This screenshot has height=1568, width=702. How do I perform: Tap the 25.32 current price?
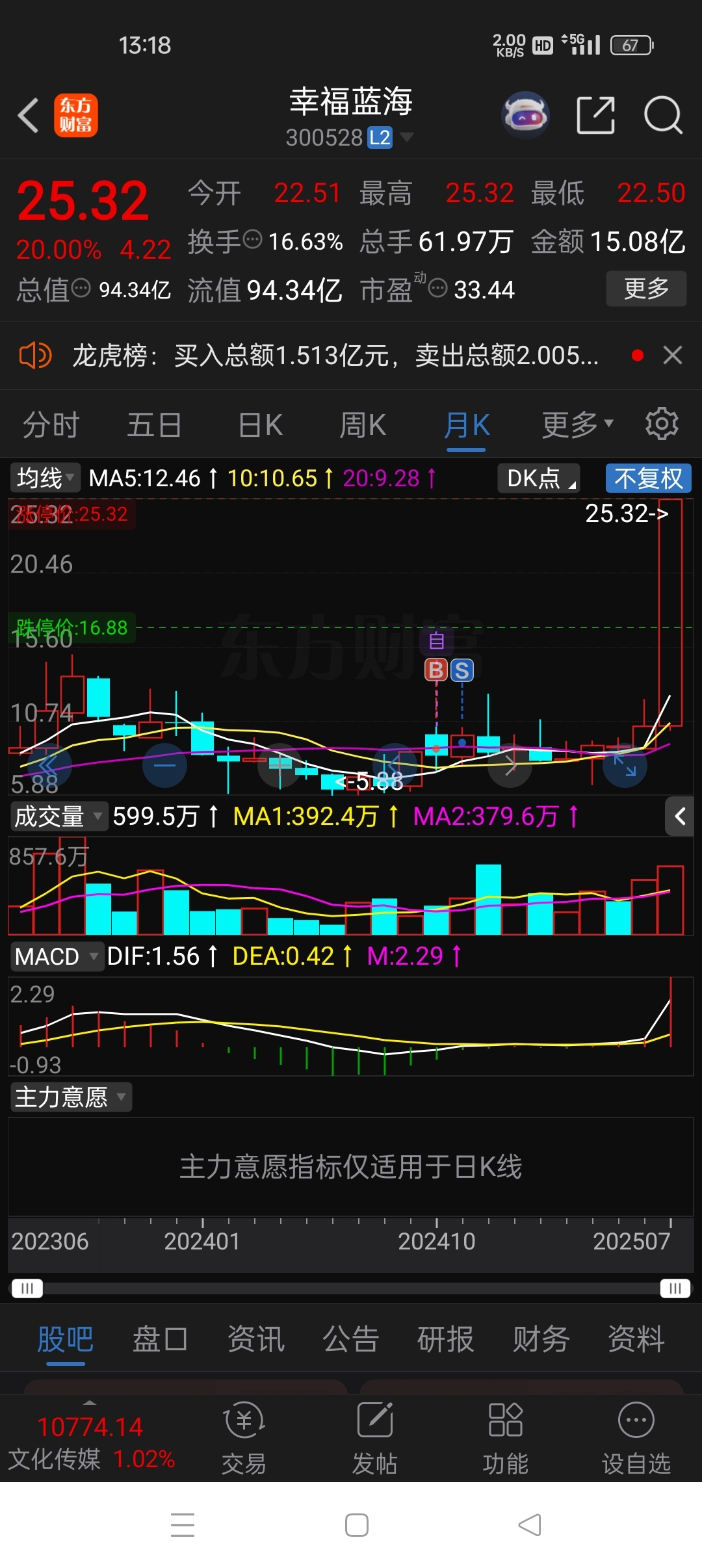point(83,200)
